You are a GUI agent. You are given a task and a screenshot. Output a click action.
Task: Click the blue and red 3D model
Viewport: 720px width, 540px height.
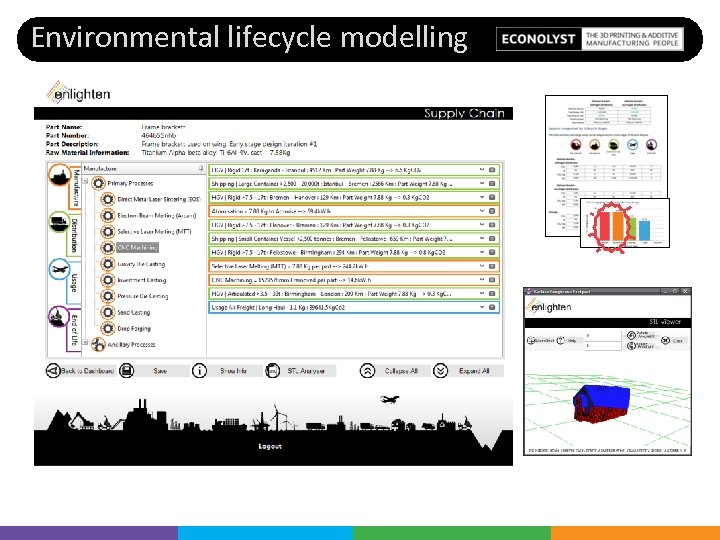[x=602, y=404]
